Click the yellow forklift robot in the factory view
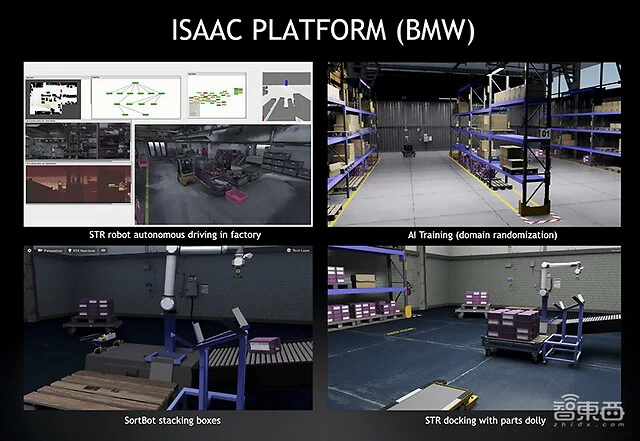This screenshot has height=441, width=640. point(187,170)
